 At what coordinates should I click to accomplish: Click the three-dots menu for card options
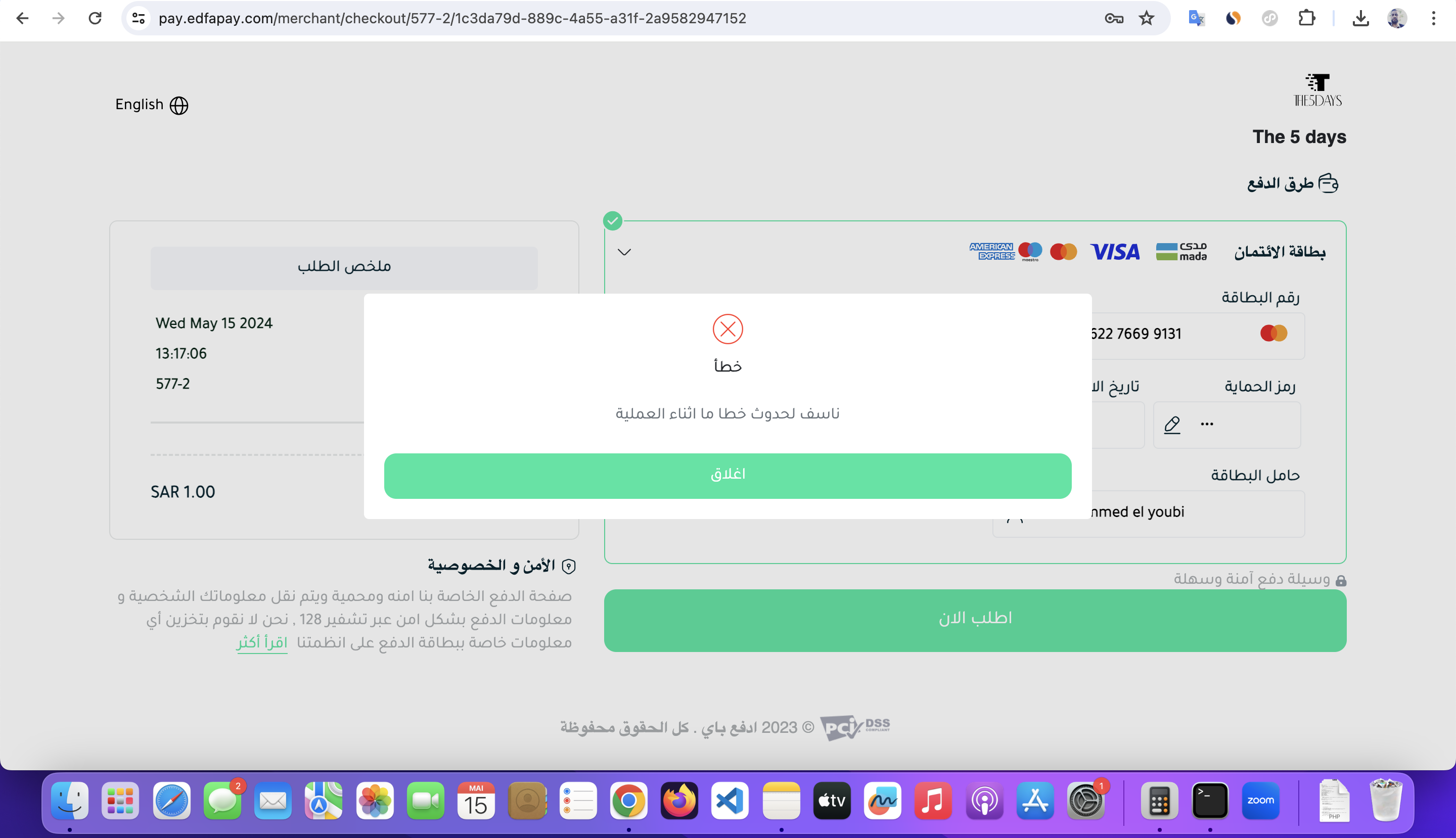(1207, 424)
